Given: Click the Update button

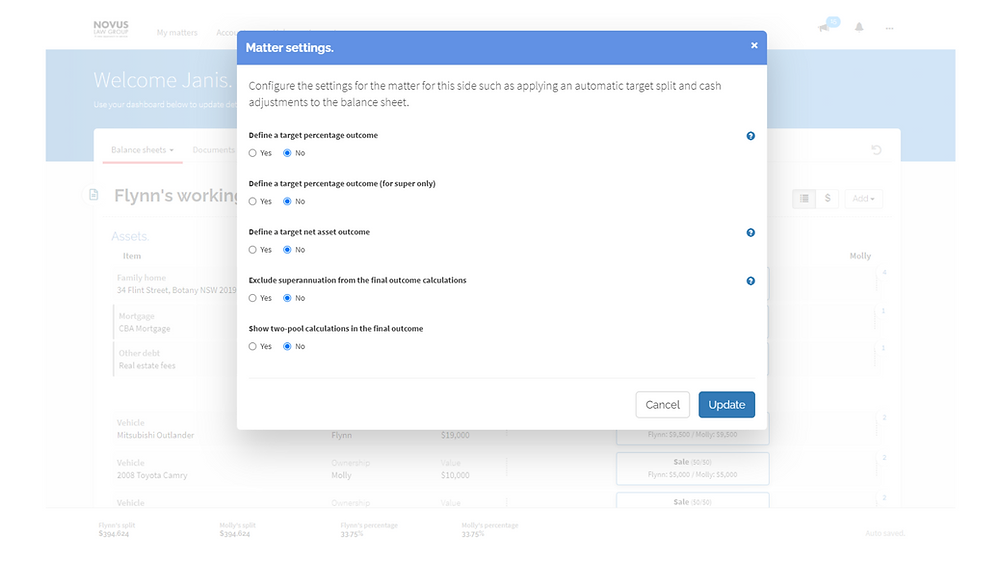Looking at the screenshot, I should click(x=726, y=405).
